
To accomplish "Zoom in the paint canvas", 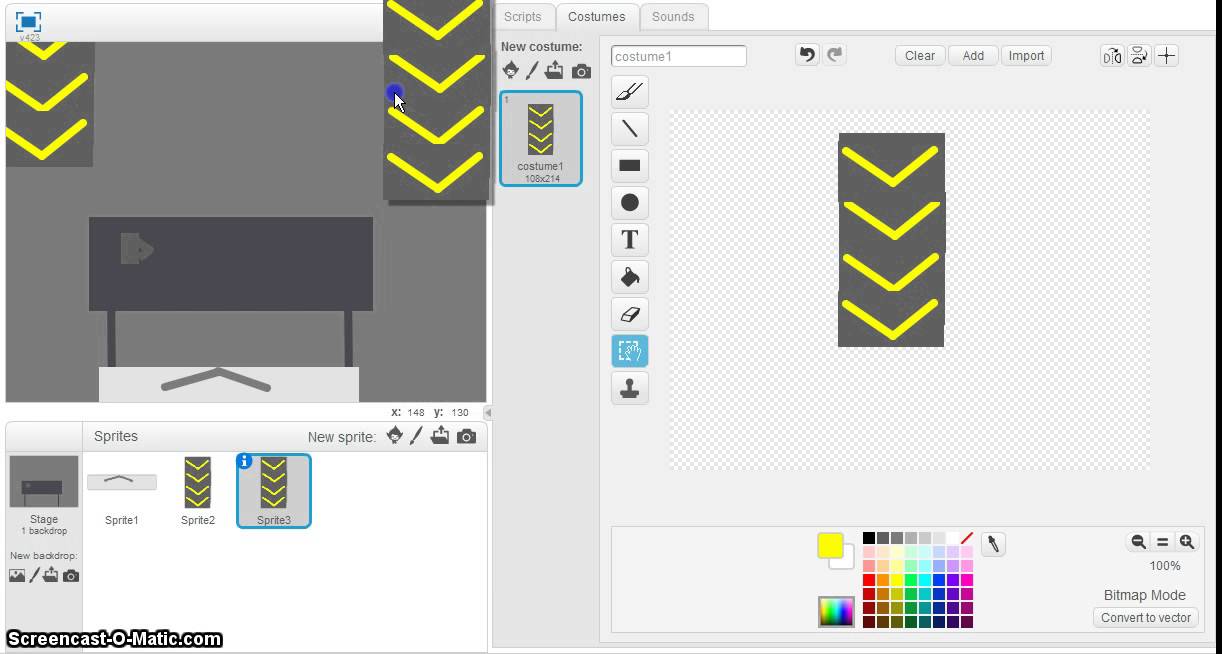I will [1187, 542].
